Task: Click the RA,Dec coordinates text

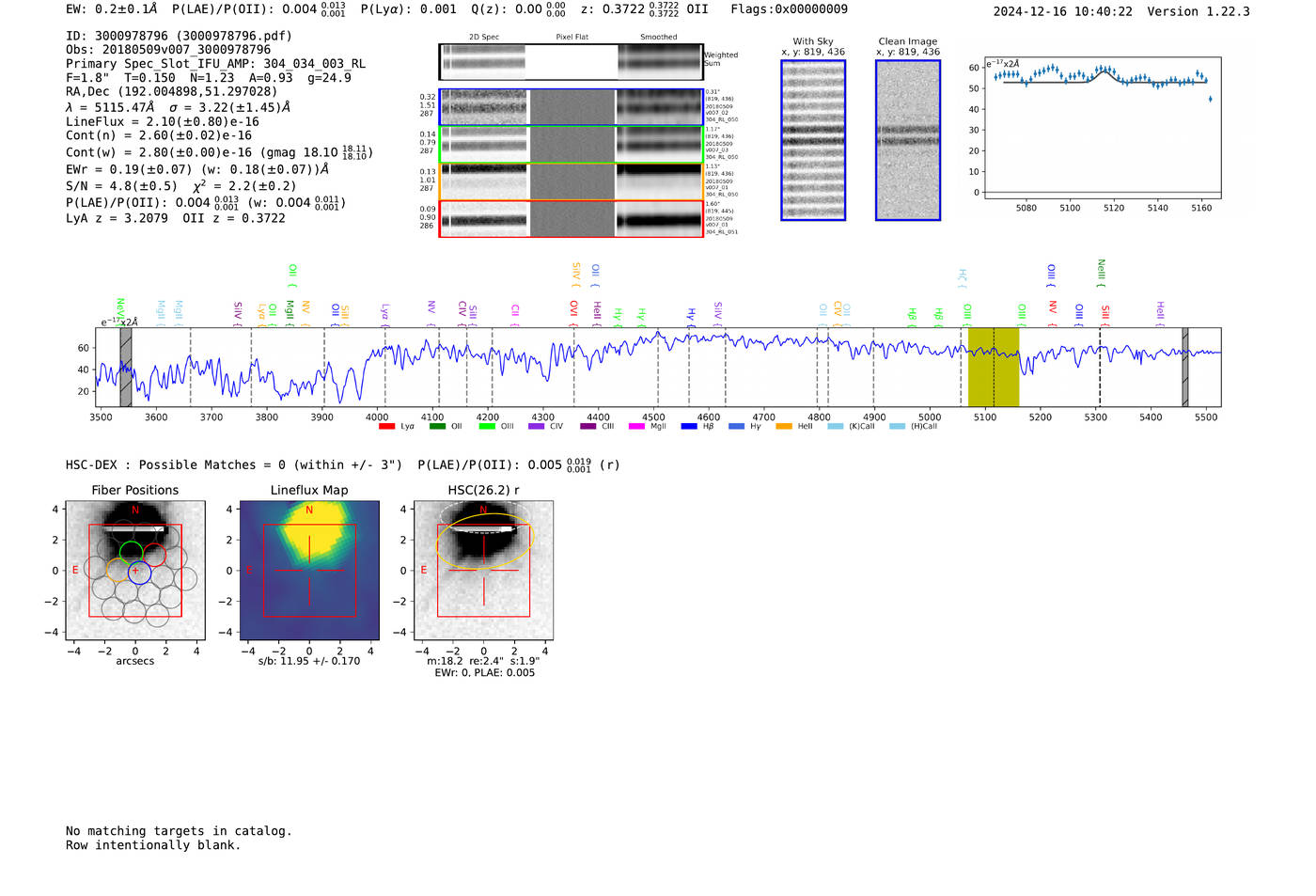Action: point(172,91)
